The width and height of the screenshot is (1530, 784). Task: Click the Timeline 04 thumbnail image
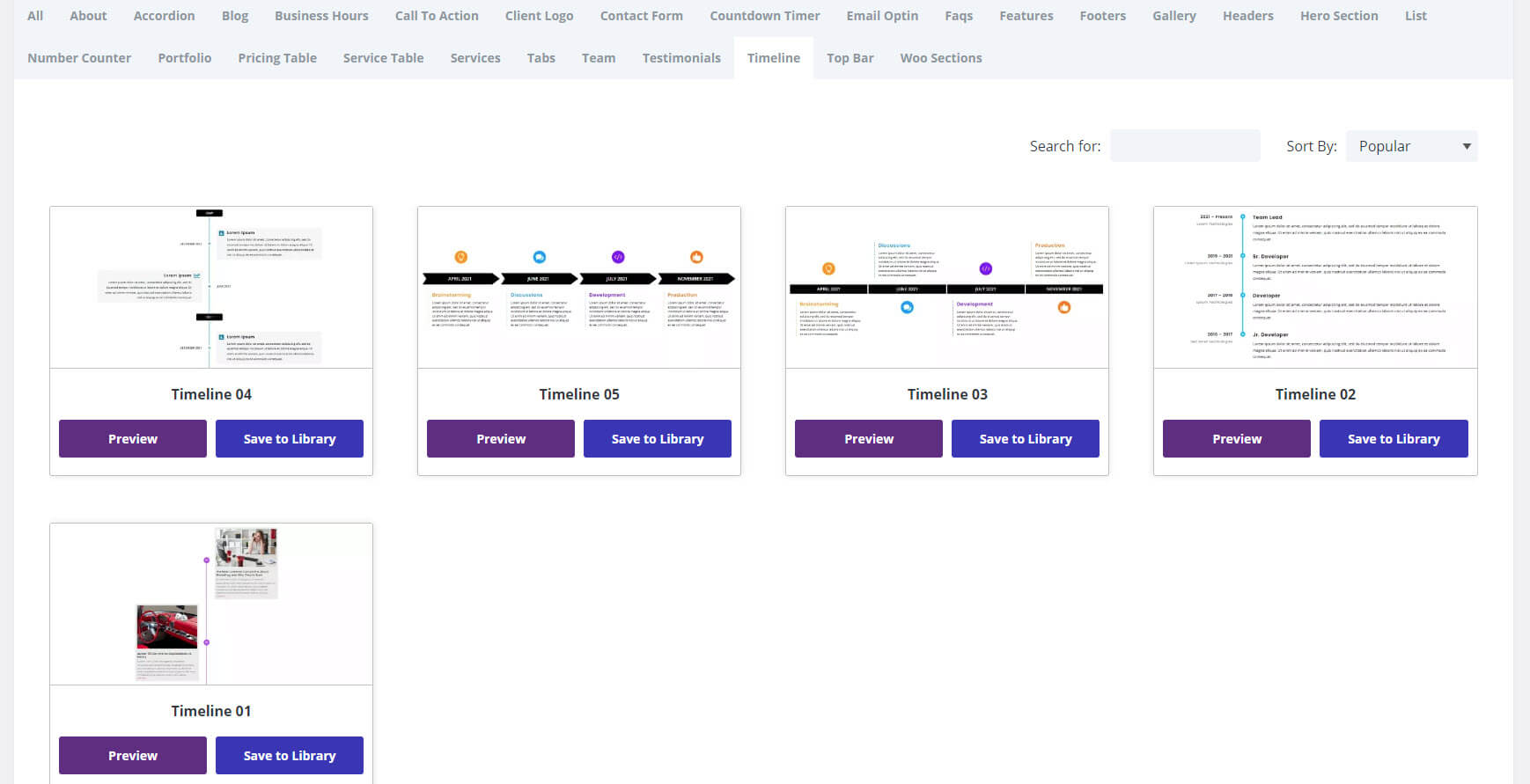tap(211, 288)
